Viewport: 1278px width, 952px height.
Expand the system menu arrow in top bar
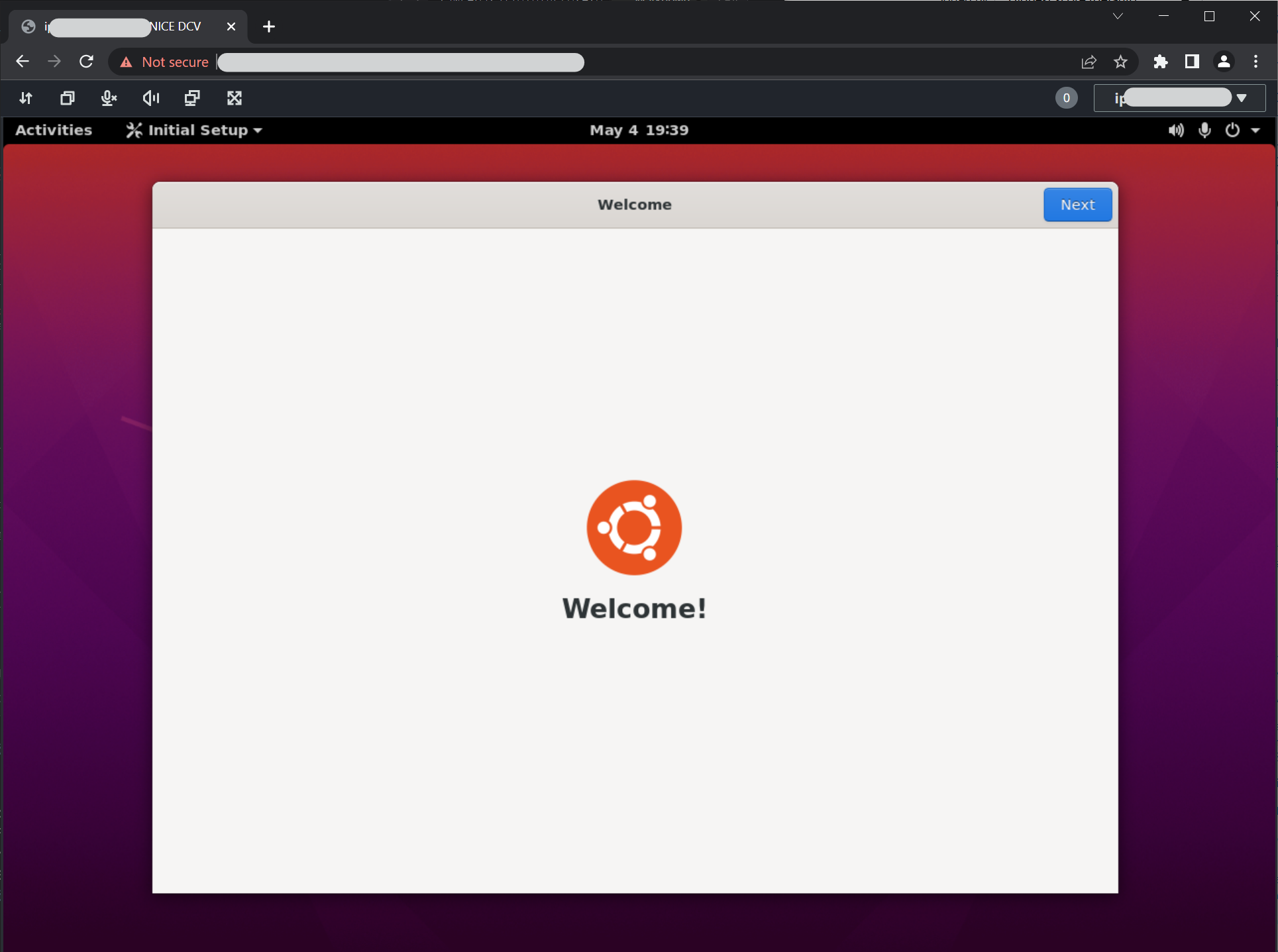tap(1255, 131)
